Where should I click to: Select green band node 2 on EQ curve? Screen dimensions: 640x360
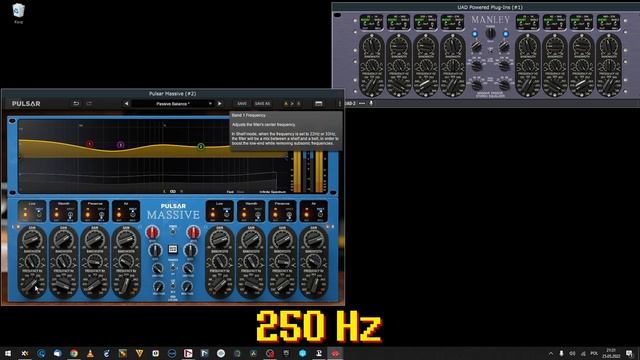click(x=201, y=147)
